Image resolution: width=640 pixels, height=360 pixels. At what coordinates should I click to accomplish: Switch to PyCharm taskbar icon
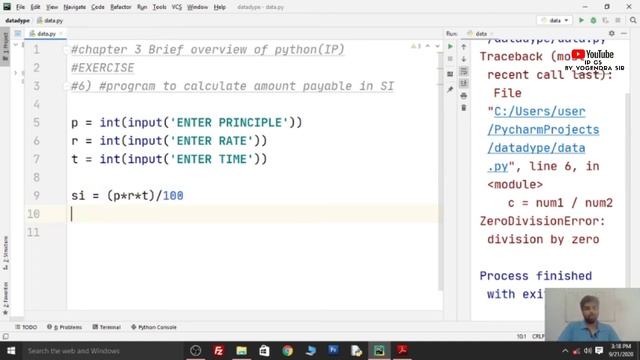point(379,351)
